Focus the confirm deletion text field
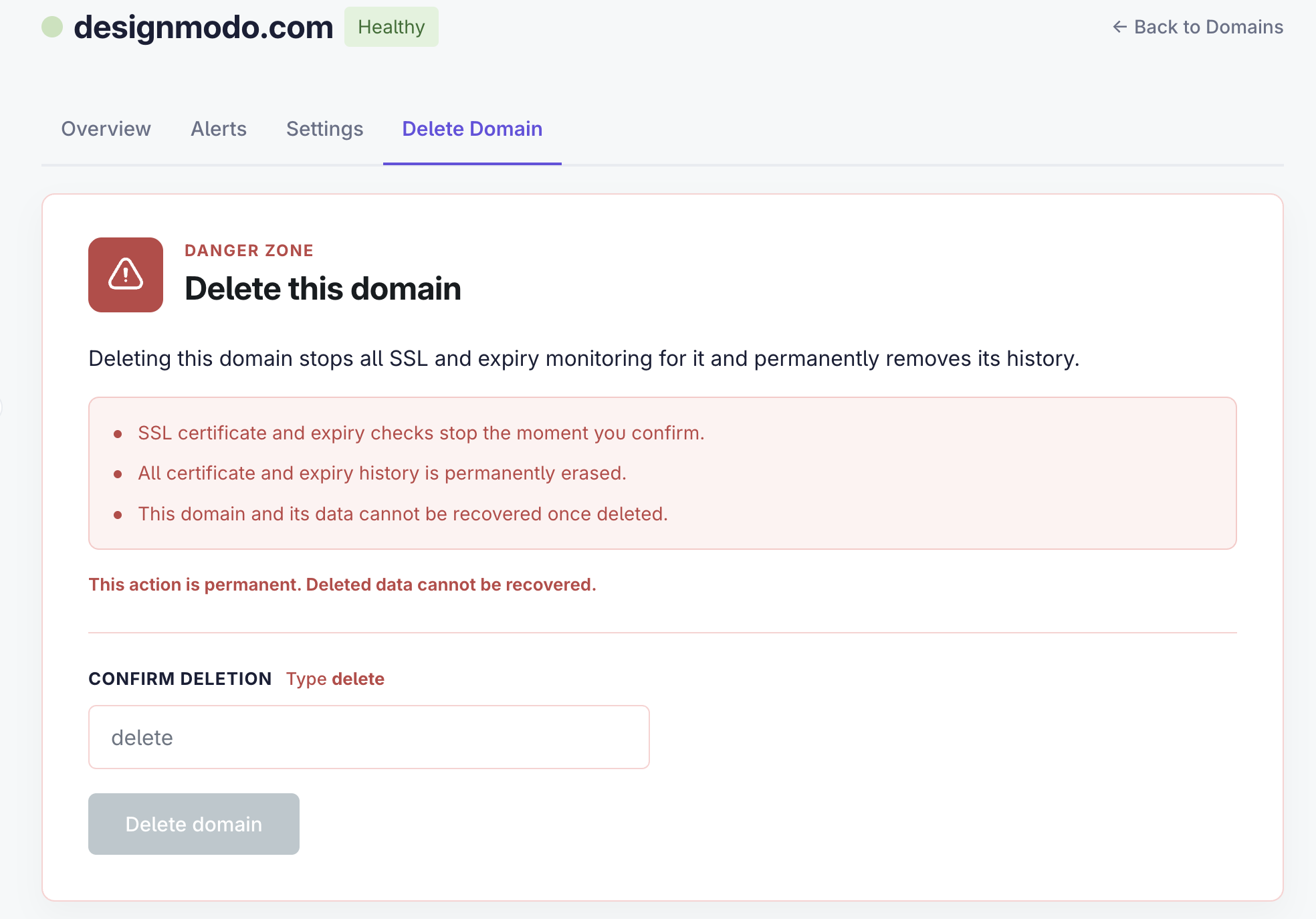 tap(369, 737)
